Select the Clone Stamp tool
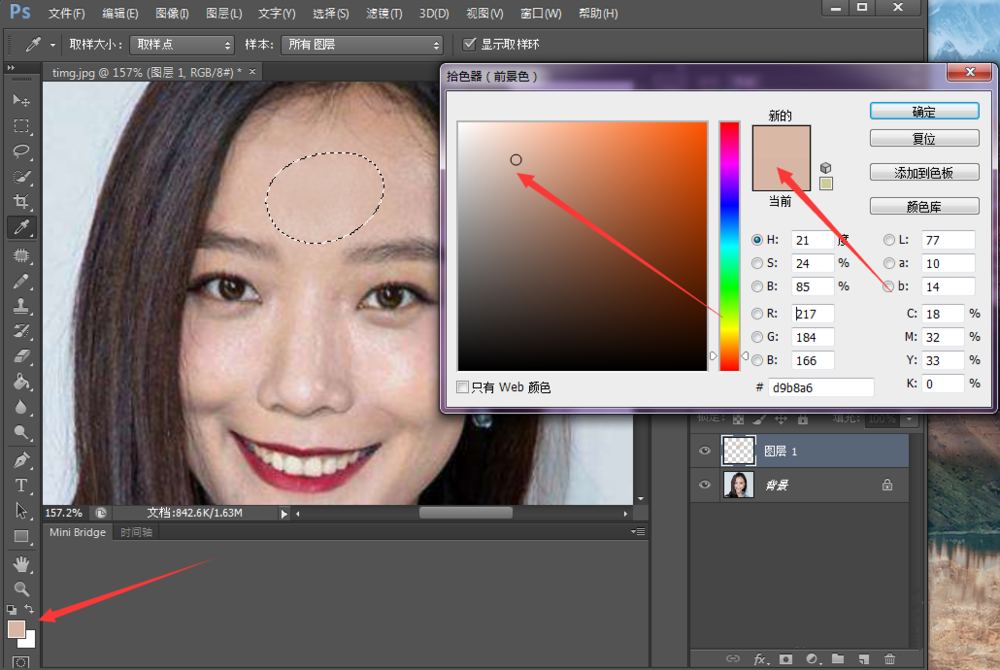Image resolution: width=1000 pixels, height=670 pixels. [x=21, y=306]
